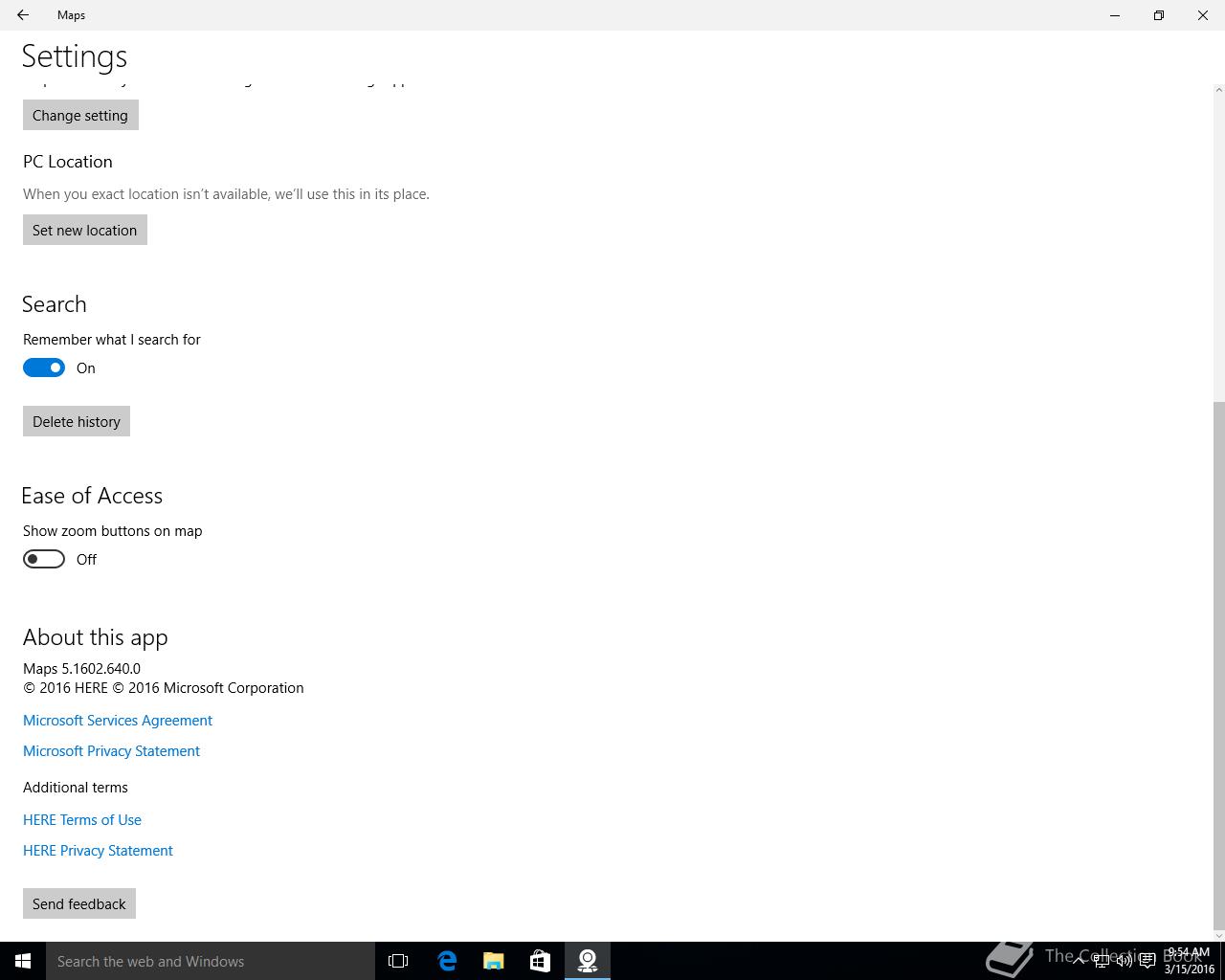Screen dimensions: 1225x980
Task: Turn off Remember what I search for
Action: point(44,367)
